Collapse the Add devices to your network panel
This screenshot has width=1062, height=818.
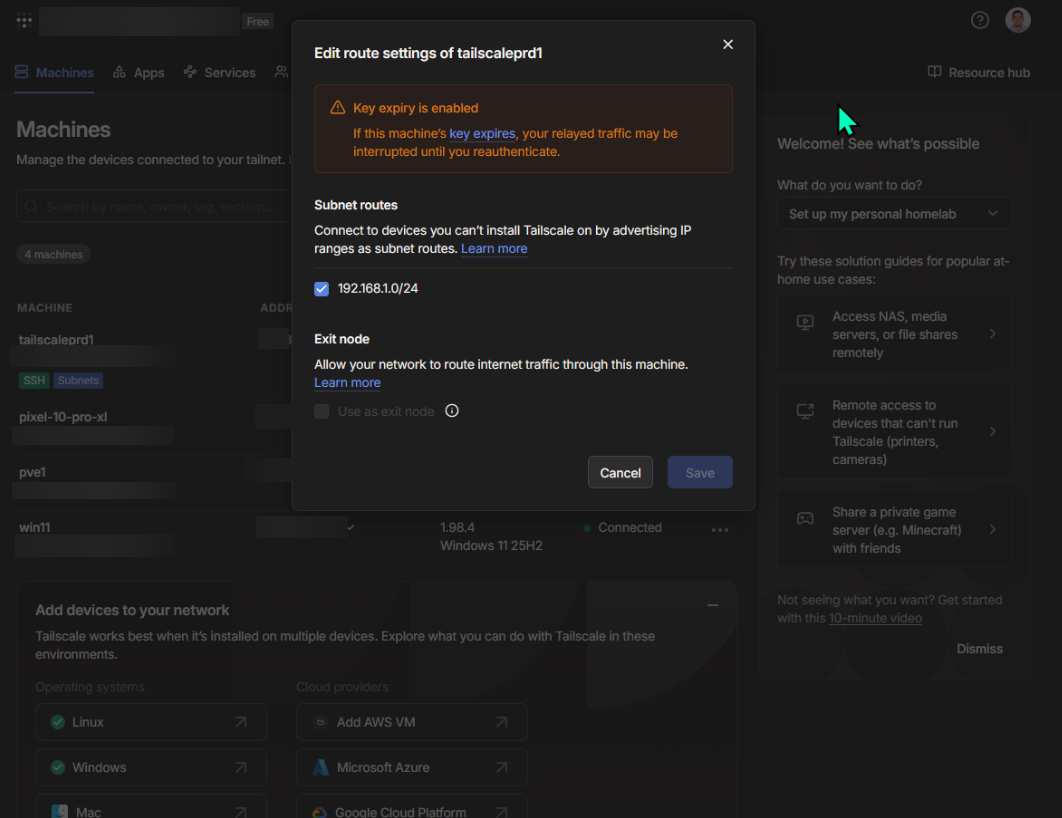pyautogui.click(x=713, y=605)
